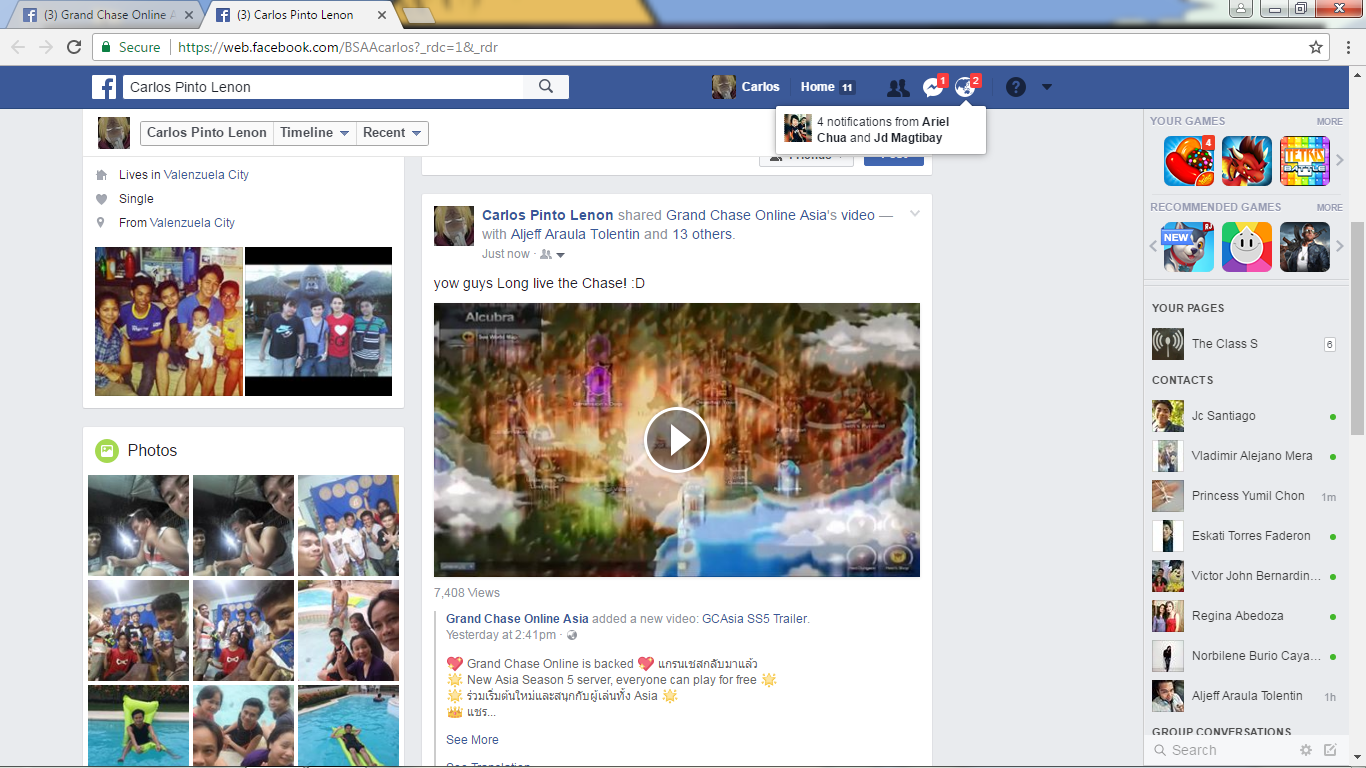The width and height of the screenshot is (1366, 768).
Task: Click the 13 others link
Action: point(702,235)
